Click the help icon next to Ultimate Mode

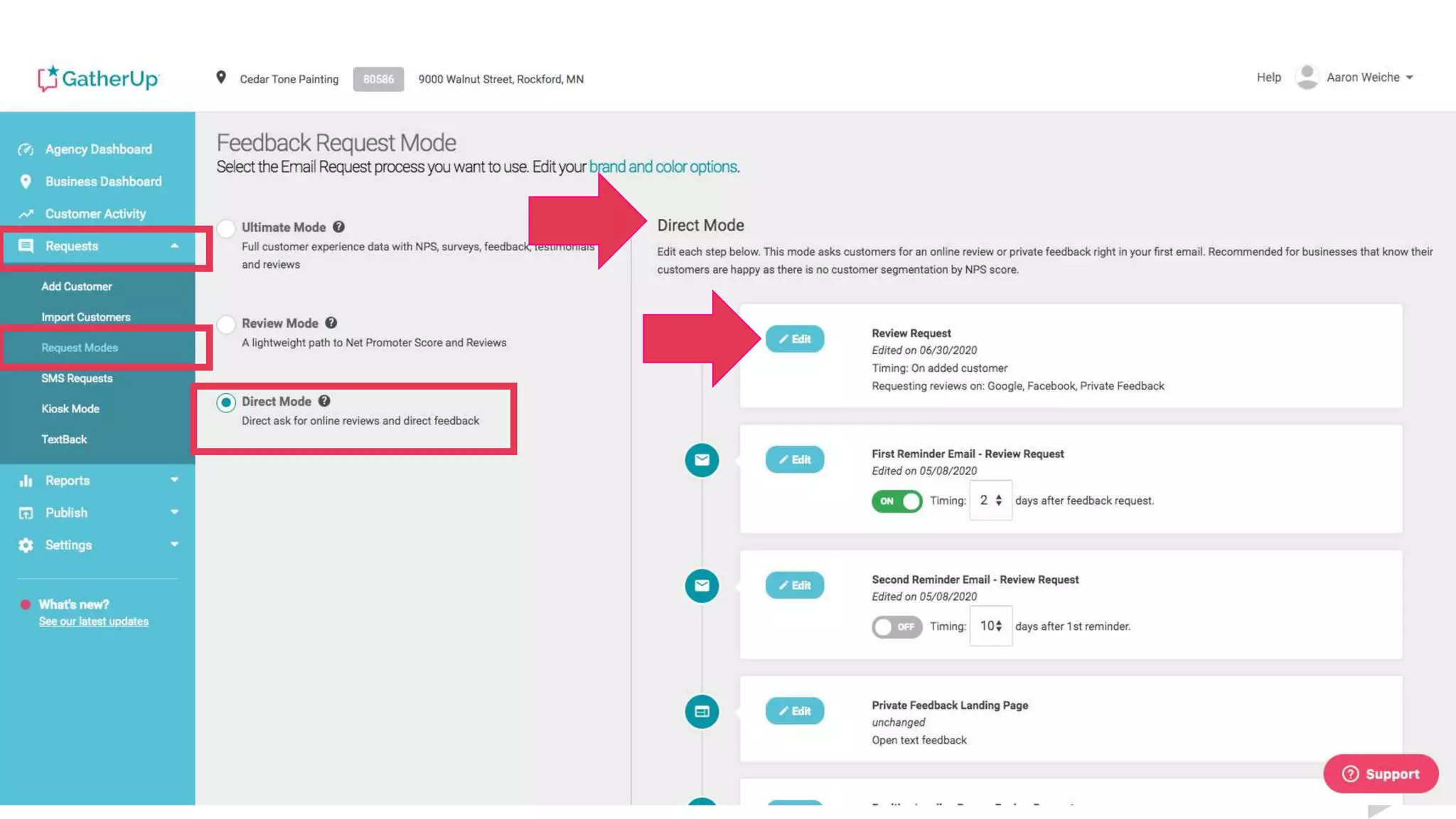pos(339,227)
